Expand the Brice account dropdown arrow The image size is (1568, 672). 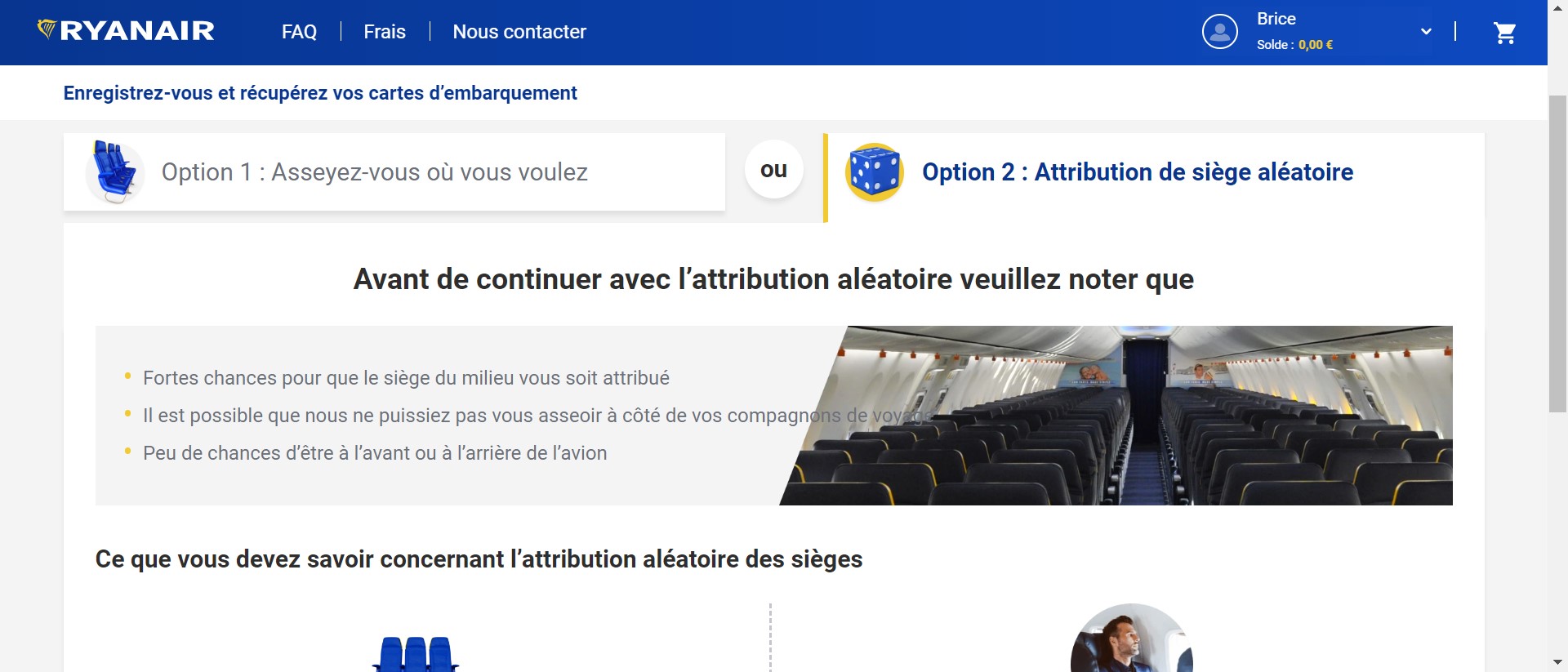tap(1426, 32)
